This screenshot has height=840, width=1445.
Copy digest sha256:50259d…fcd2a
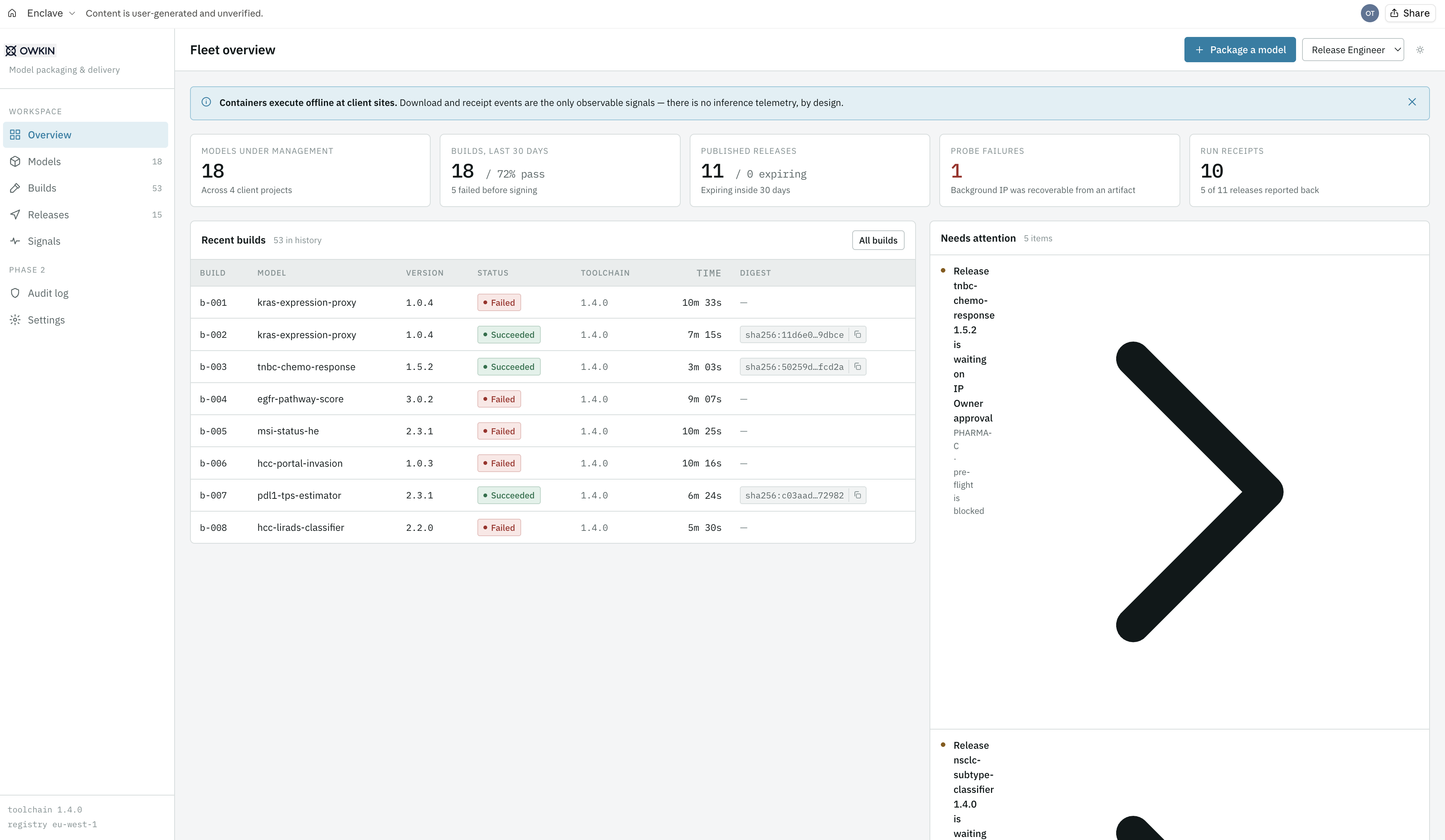857,367
